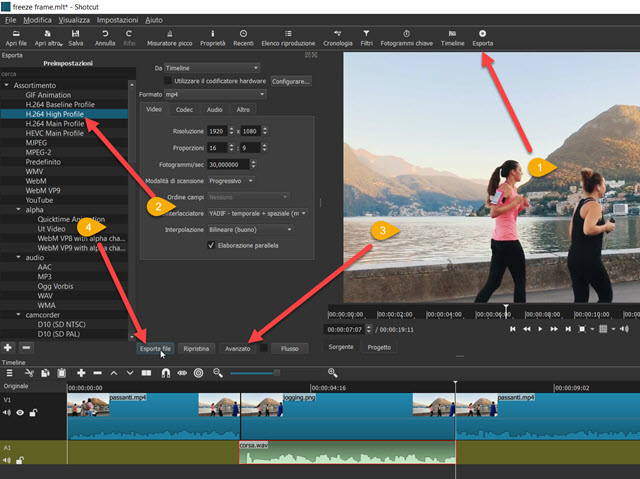The height and width of the screenshot is (479, 640).
Task: Append clip with the timeline plus icon
Action: (x=81, y=373)
